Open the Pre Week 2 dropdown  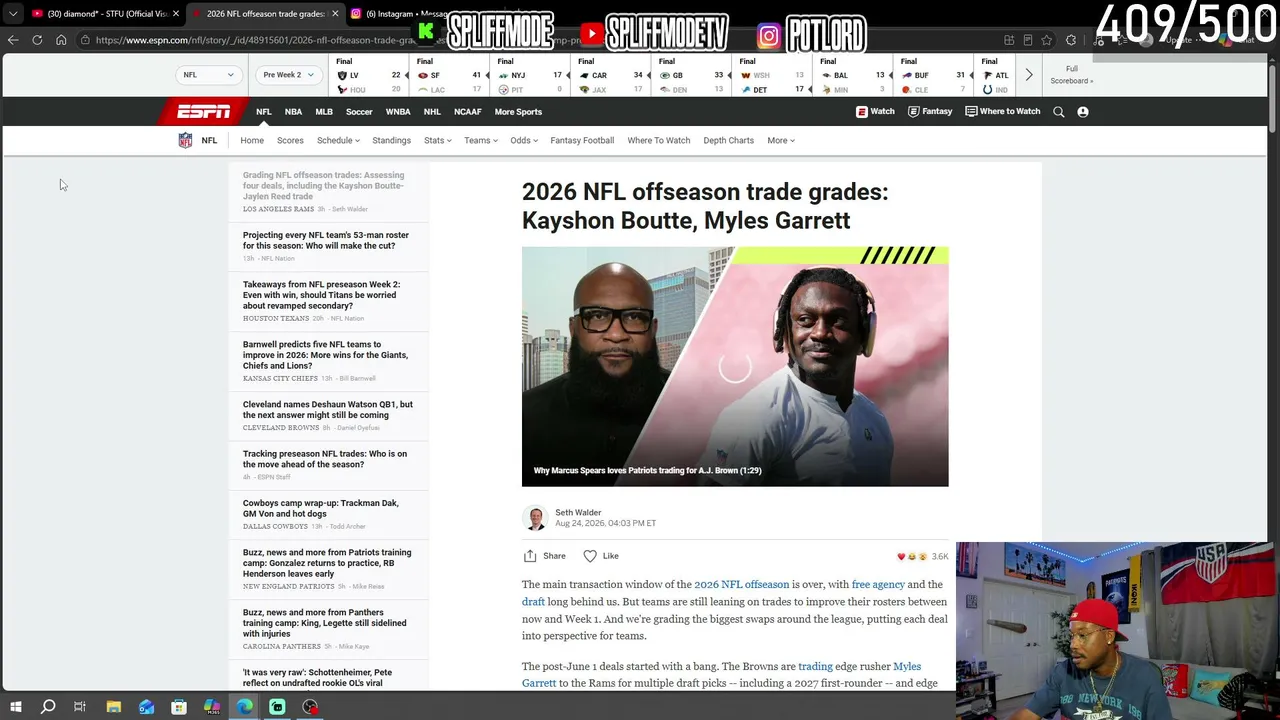(288, 75)
